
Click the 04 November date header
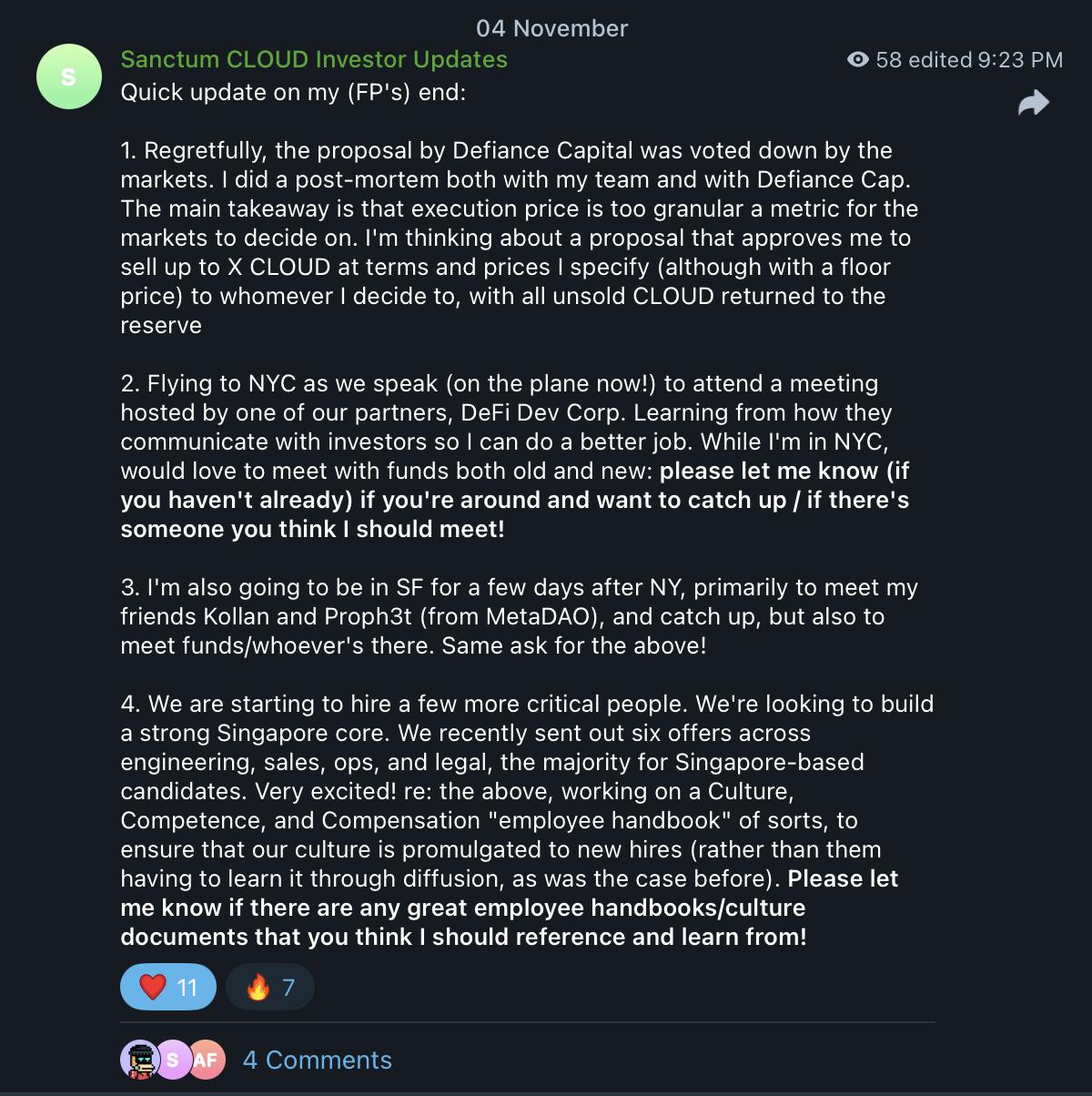551,28
